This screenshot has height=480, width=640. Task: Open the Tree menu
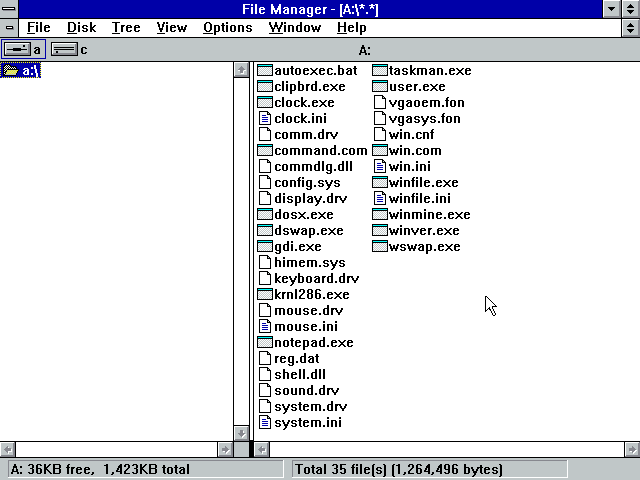coord(126,28)
